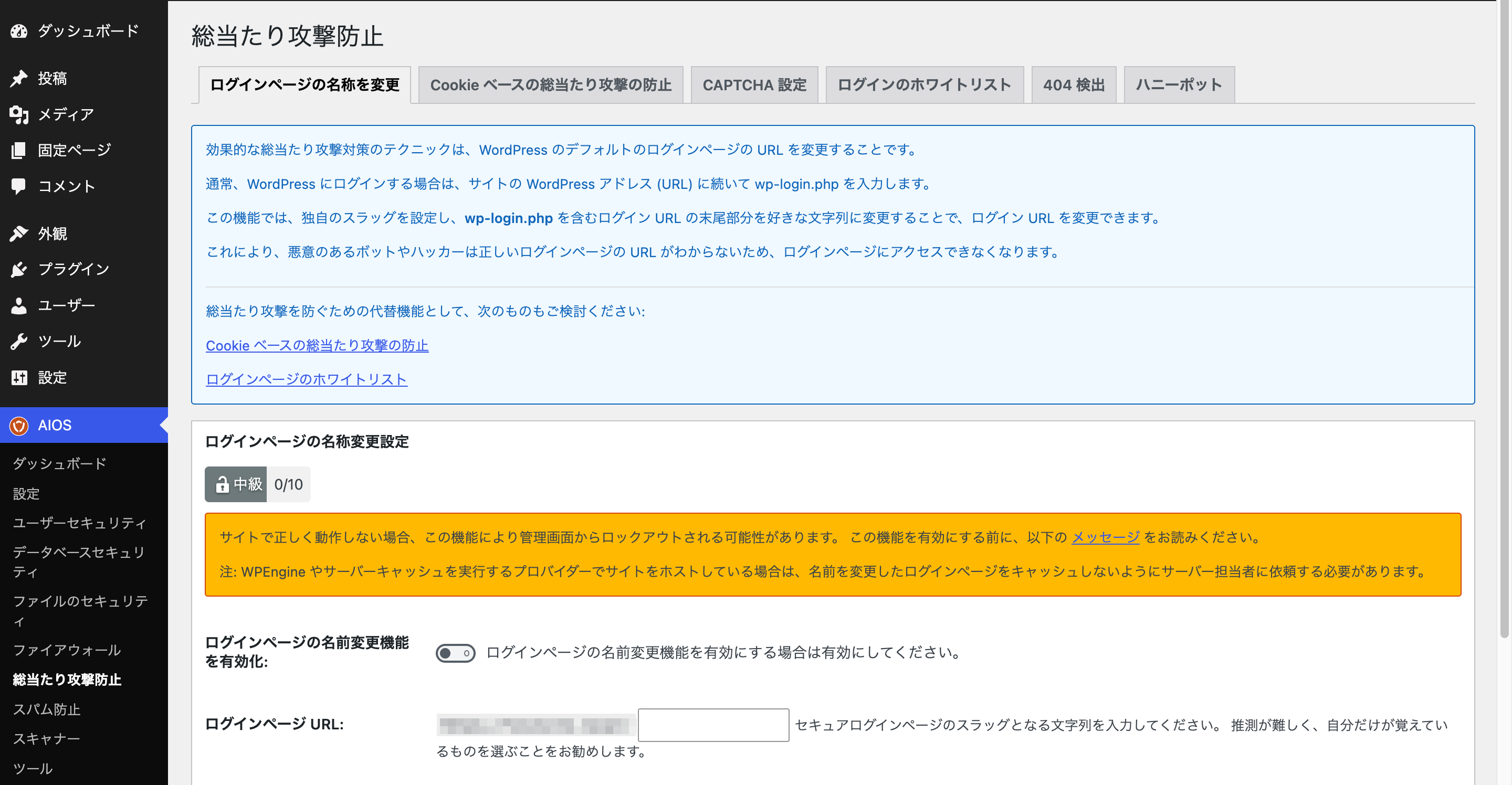This screenshot has width=1512, height=785.
Task: Click the ツール wrench icon
Action: pos(19,342)
